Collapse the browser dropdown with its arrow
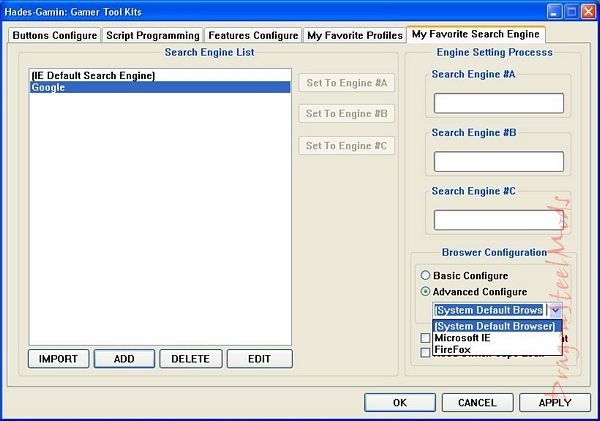 tap(556, 311)
